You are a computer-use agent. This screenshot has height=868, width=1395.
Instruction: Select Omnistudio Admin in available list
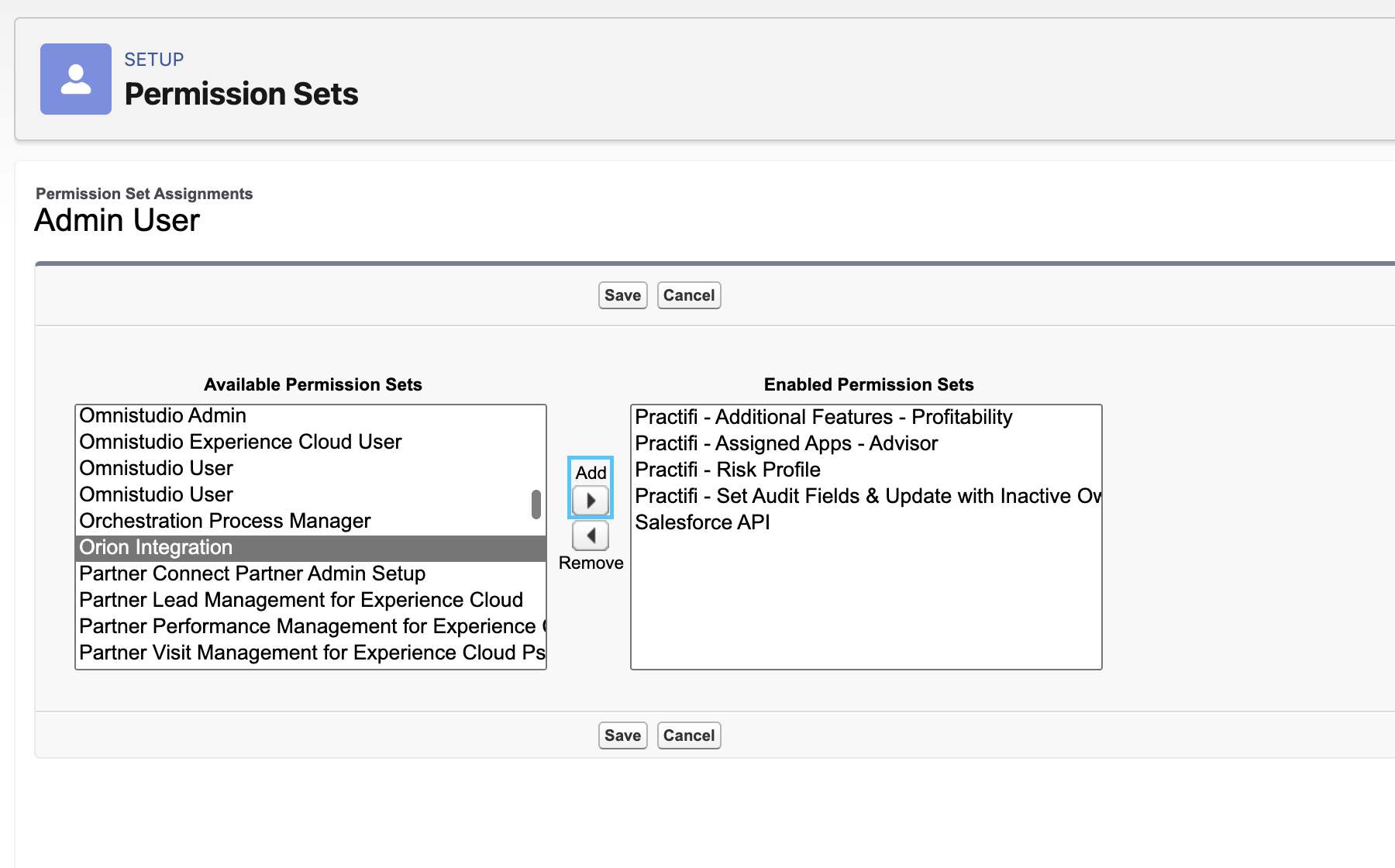(311, 416)
